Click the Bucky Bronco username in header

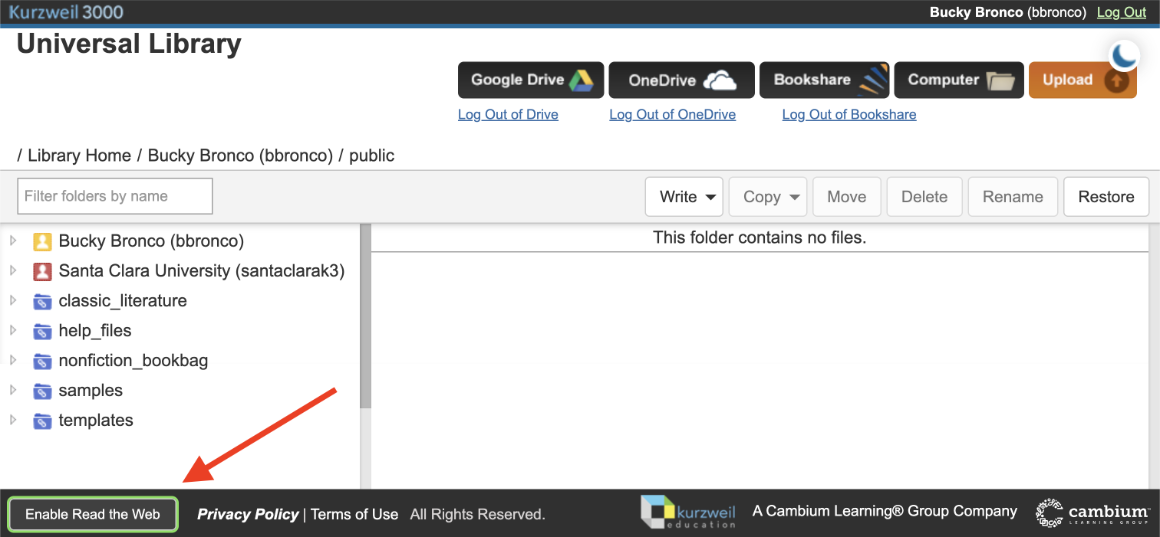click(1008, 13)
